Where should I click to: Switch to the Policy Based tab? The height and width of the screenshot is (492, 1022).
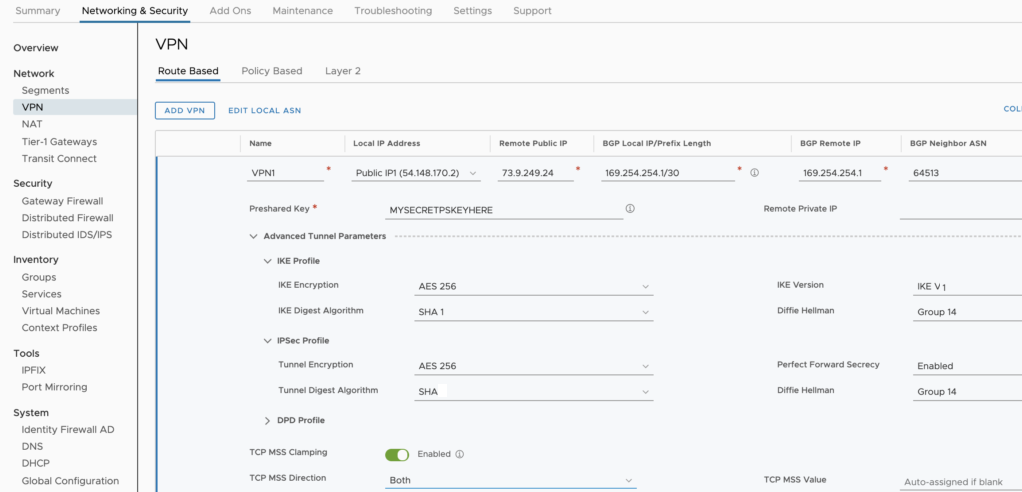click(x=272, y=71)
